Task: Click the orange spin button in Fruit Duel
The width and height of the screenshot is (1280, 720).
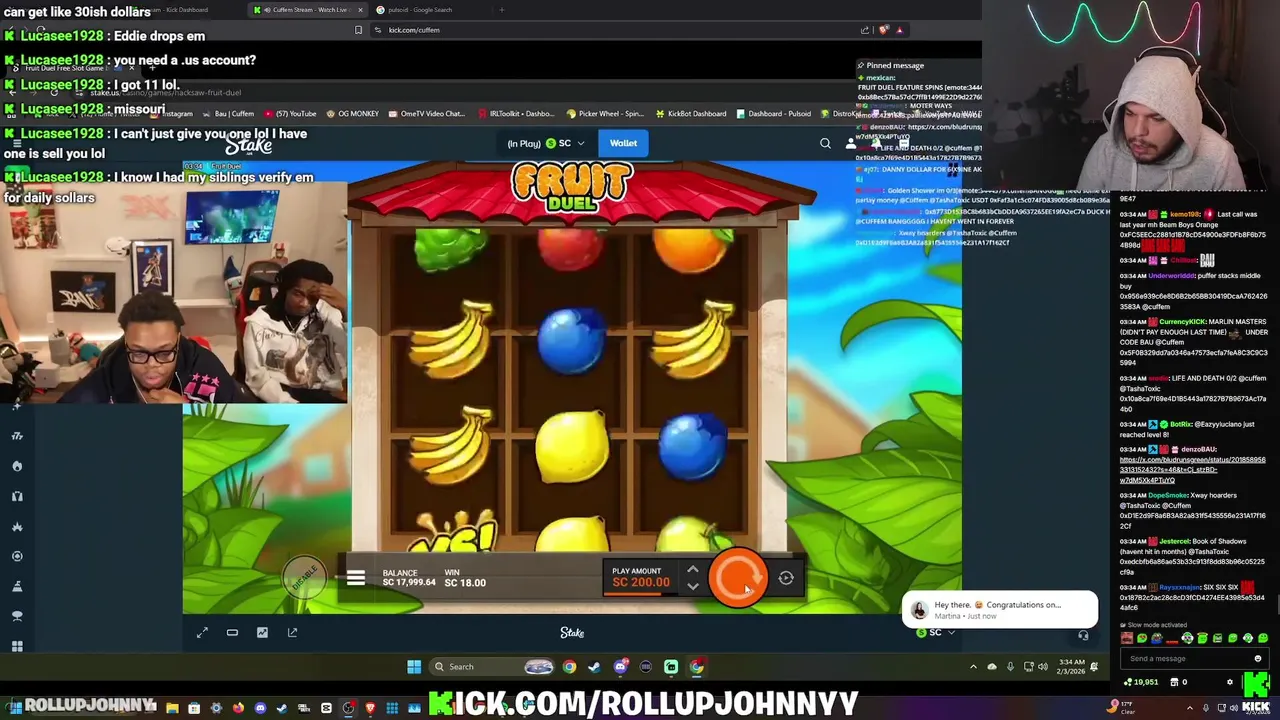Action: tap(738, 578)
